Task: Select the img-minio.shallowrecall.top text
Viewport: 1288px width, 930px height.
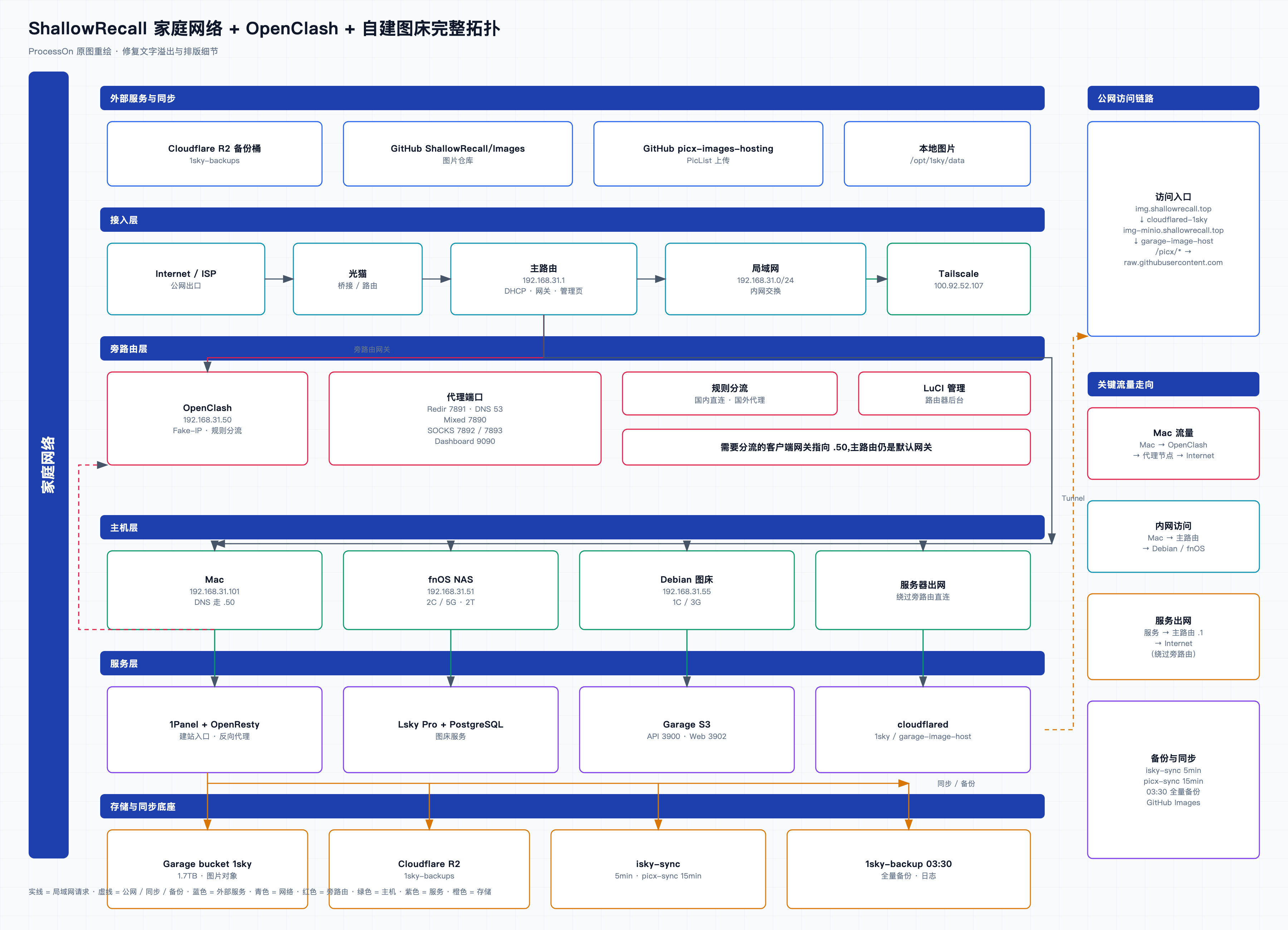Action: 1173,230
